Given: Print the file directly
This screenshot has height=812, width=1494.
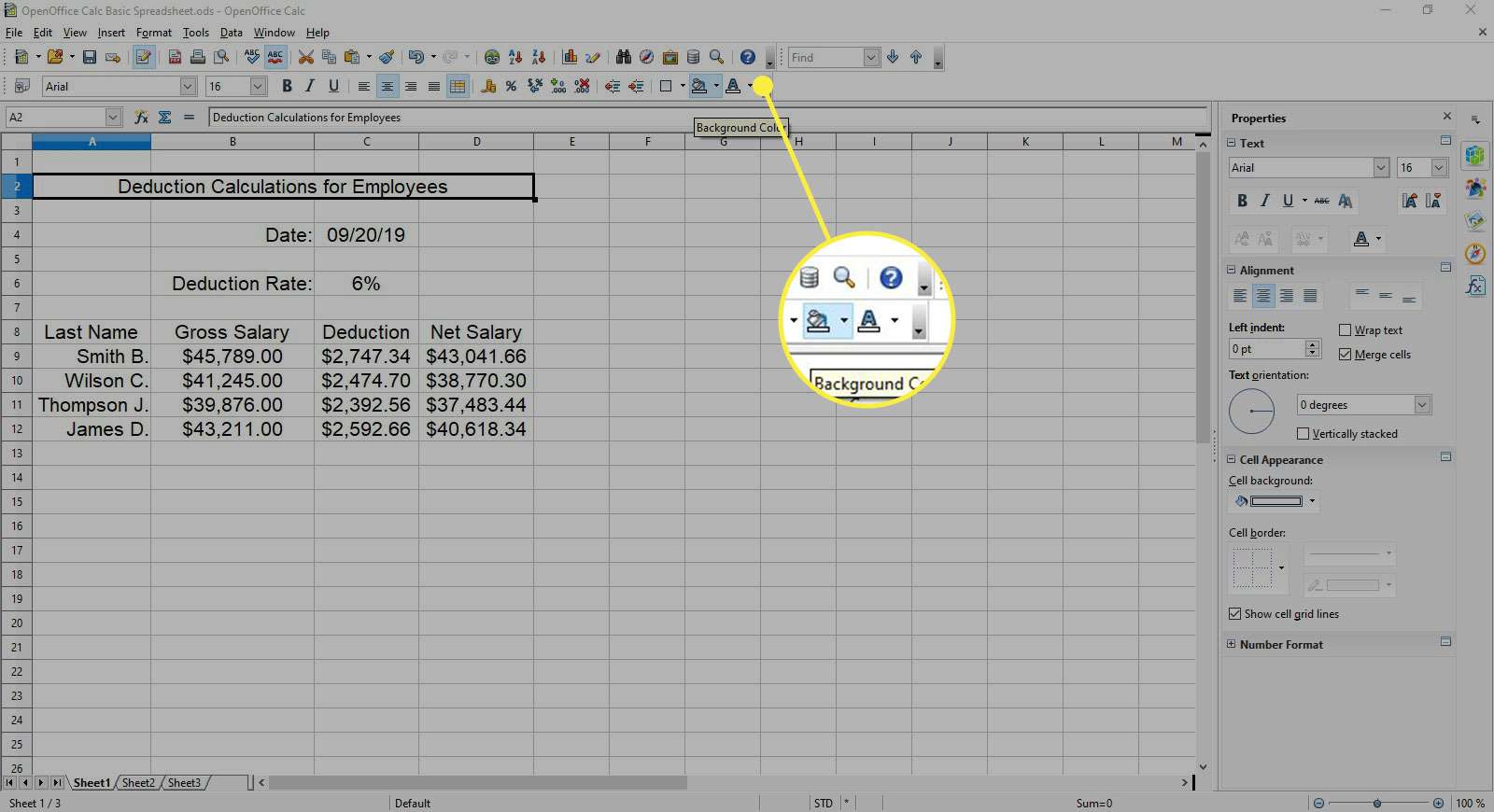Looking at the screenshot, I should 197,57.
